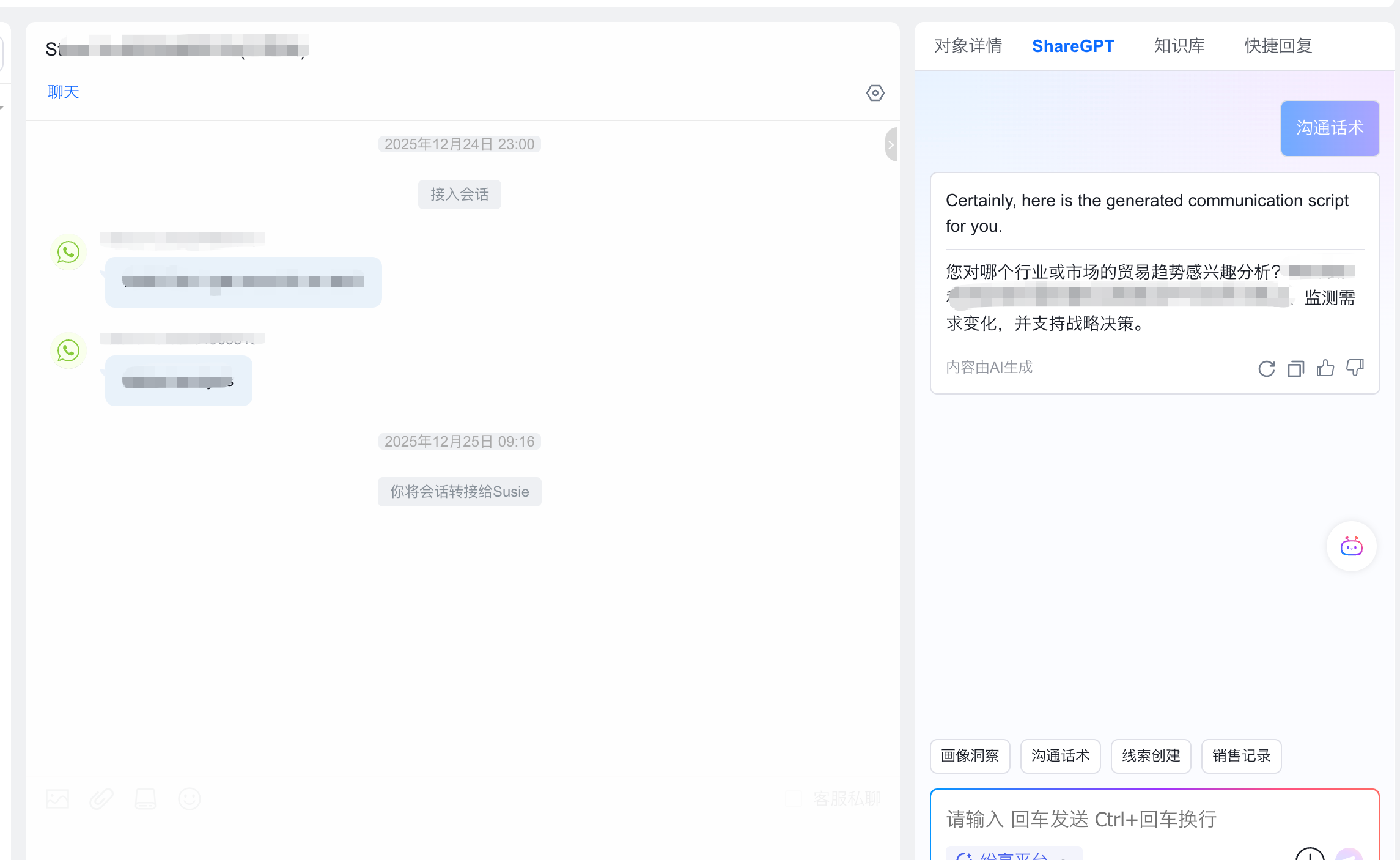
Task: Select the 聊天 tab link
Action: click(x=64, y=92)
